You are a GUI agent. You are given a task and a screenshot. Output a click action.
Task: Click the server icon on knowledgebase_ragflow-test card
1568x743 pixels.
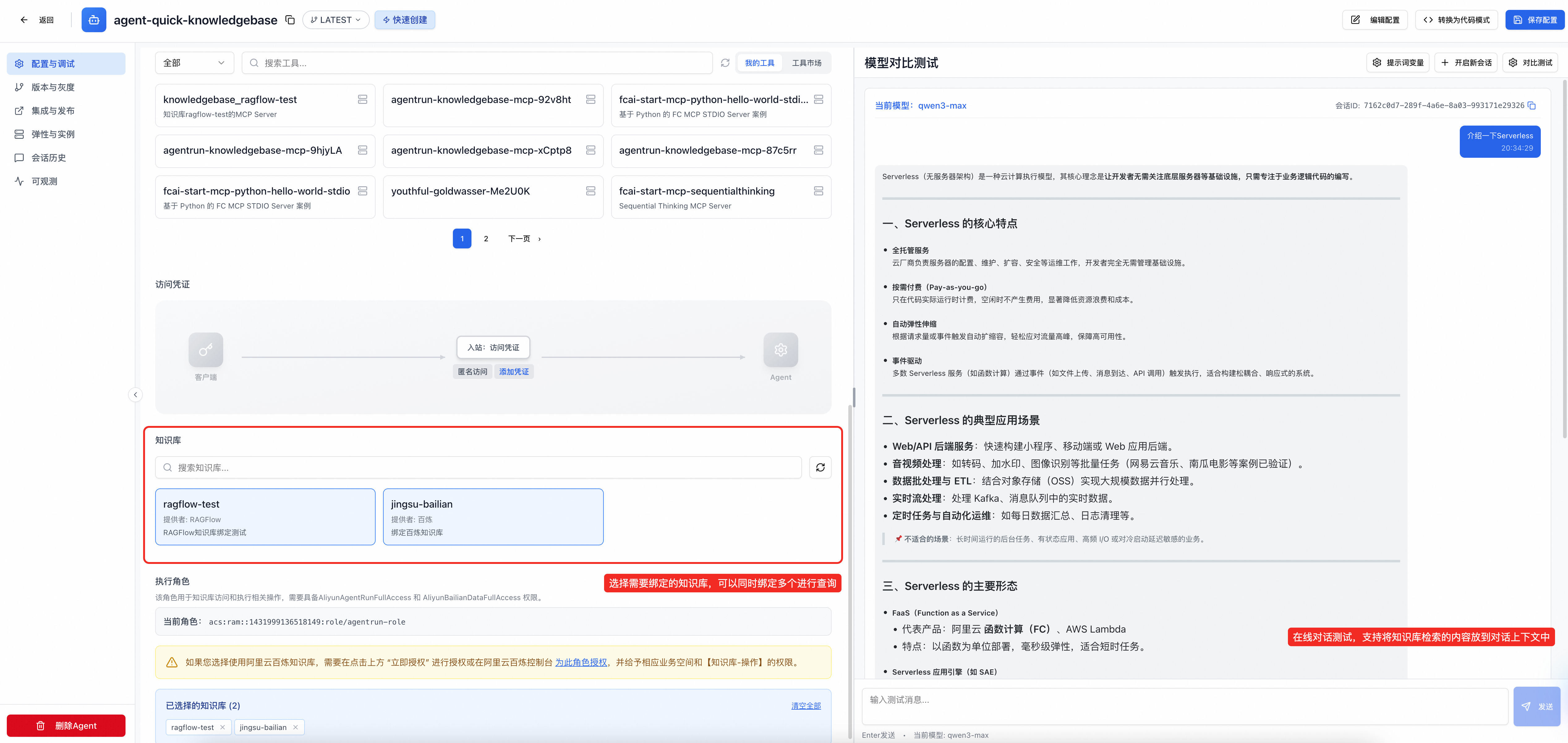(362, 99)
